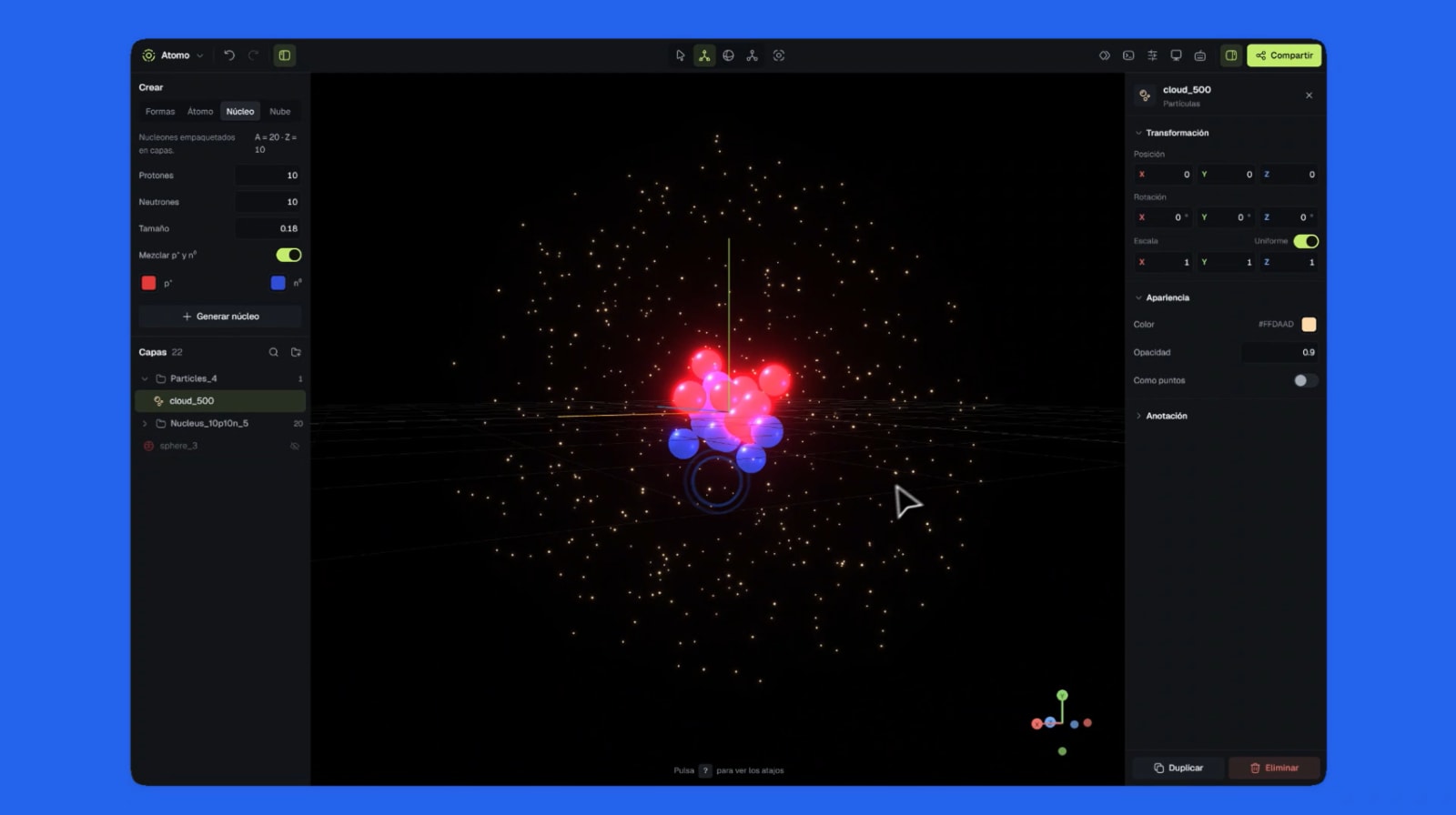Click the Generar núcleo button
The width and height of the screenshot is (1456, 815).
pos(220,317)
